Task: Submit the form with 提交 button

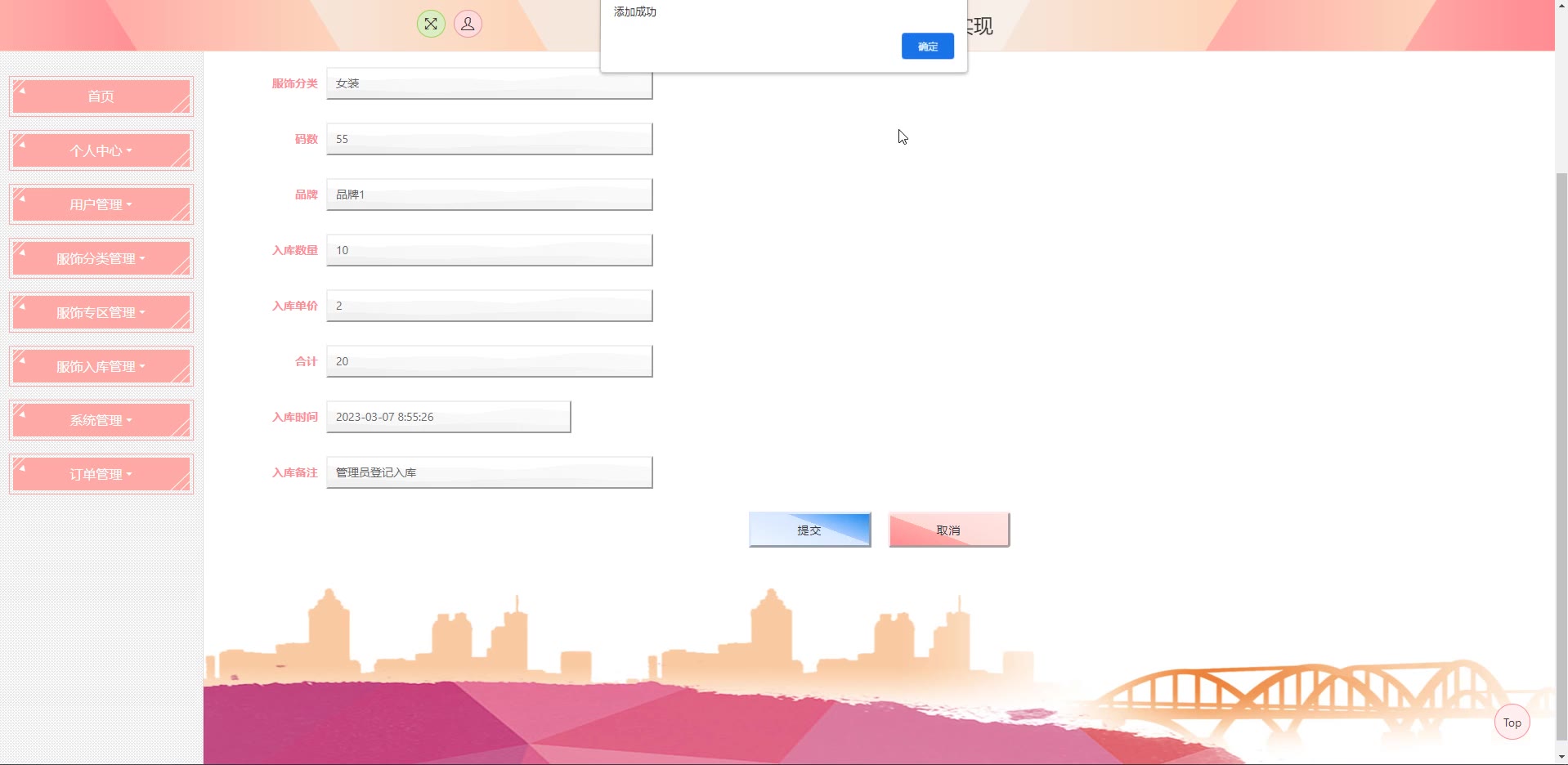Action: point(809,530)
